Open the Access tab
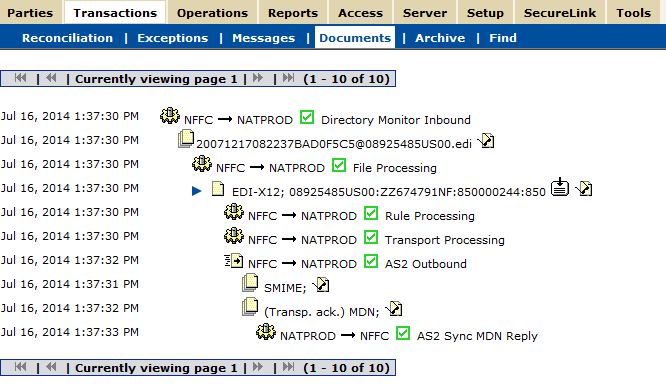666x391 pixels. click(360, 13)
